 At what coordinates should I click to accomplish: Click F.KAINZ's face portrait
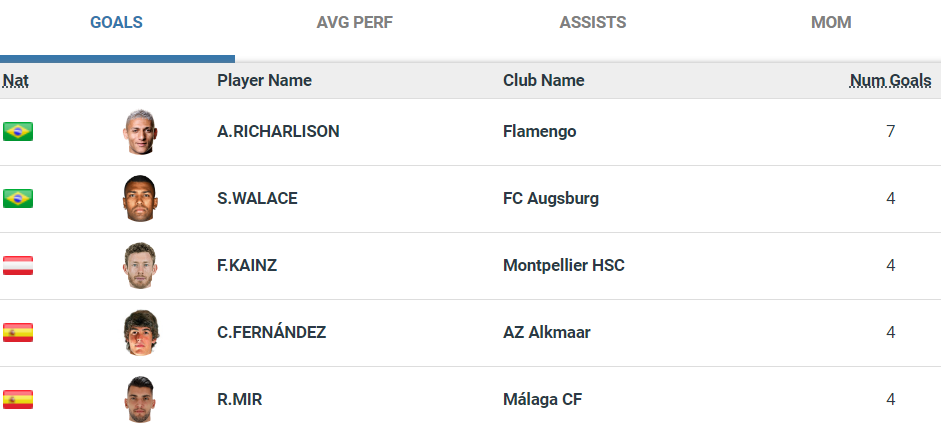[141, 266]
